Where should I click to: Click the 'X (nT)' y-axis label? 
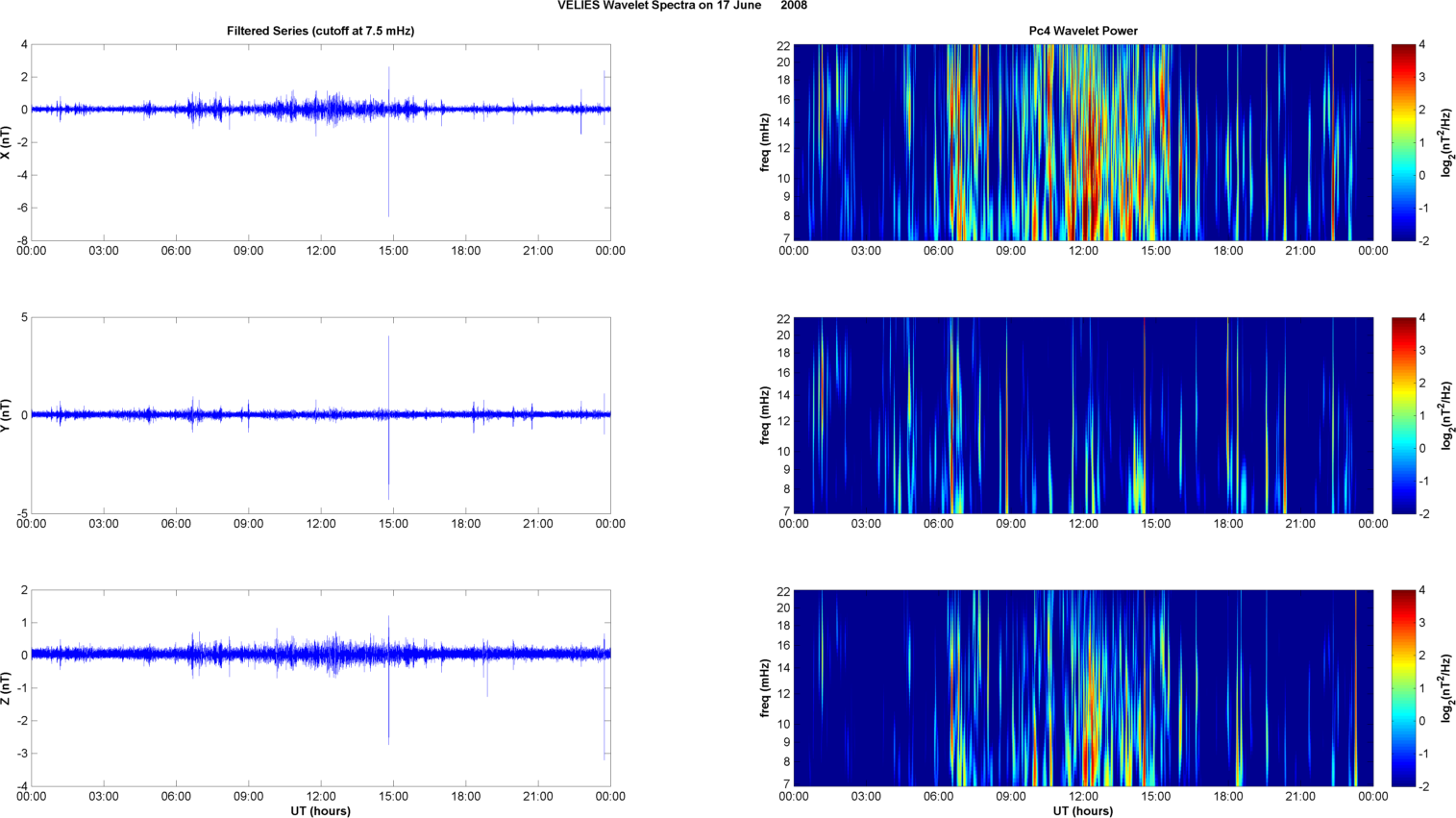click(7, 142)
